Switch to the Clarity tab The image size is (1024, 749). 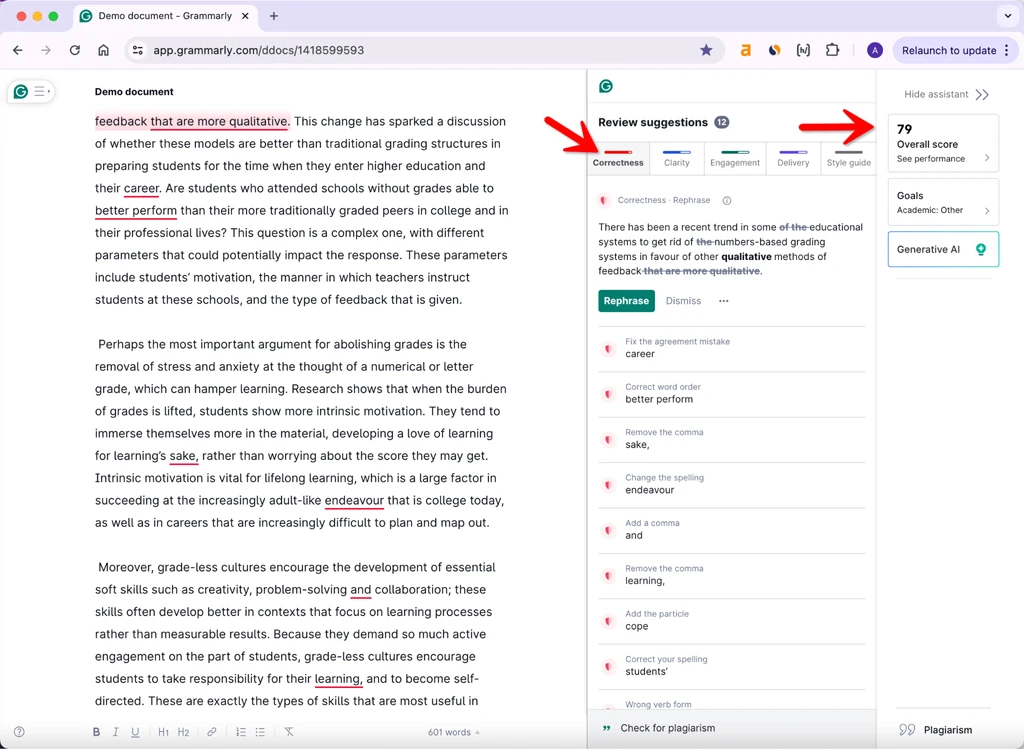[x=677, y=159]
